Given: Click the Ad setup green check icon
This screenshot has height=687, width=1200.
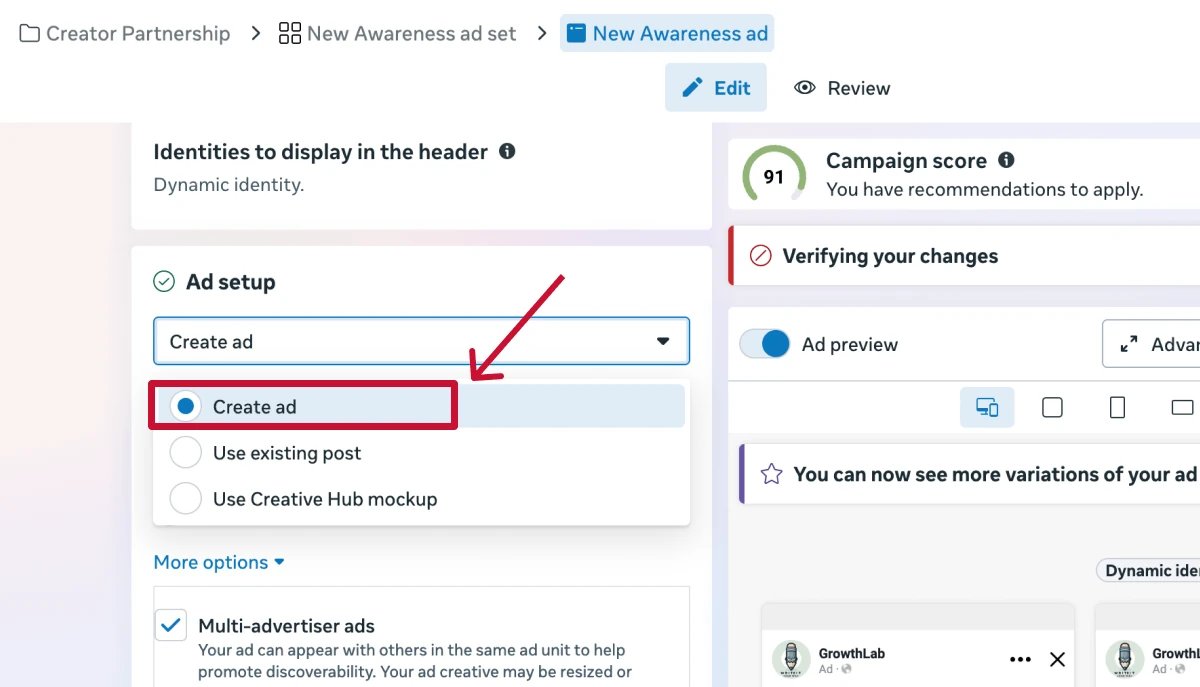Looking at the screenshot, I should (164, 282).
